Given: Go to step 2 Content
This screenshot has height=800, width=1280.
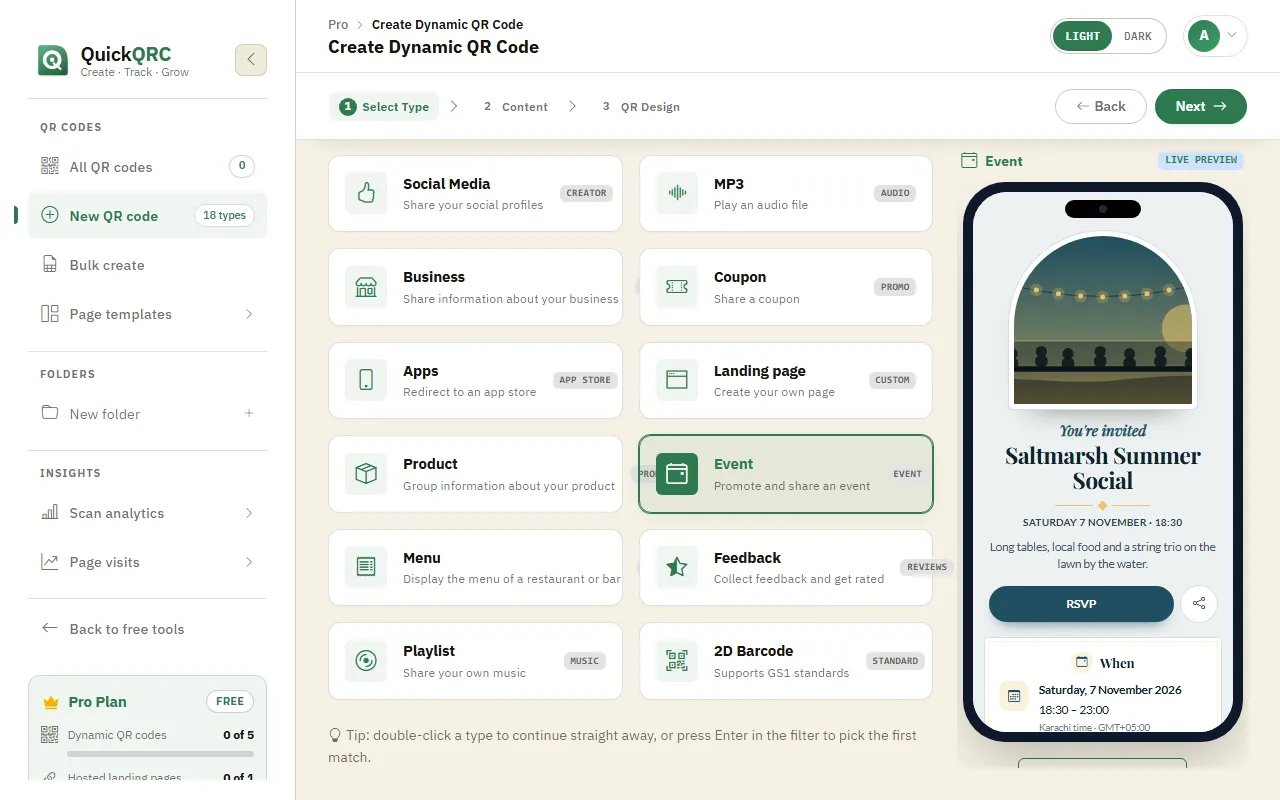Looking at the screenshot, I should [x=516, y=107].
